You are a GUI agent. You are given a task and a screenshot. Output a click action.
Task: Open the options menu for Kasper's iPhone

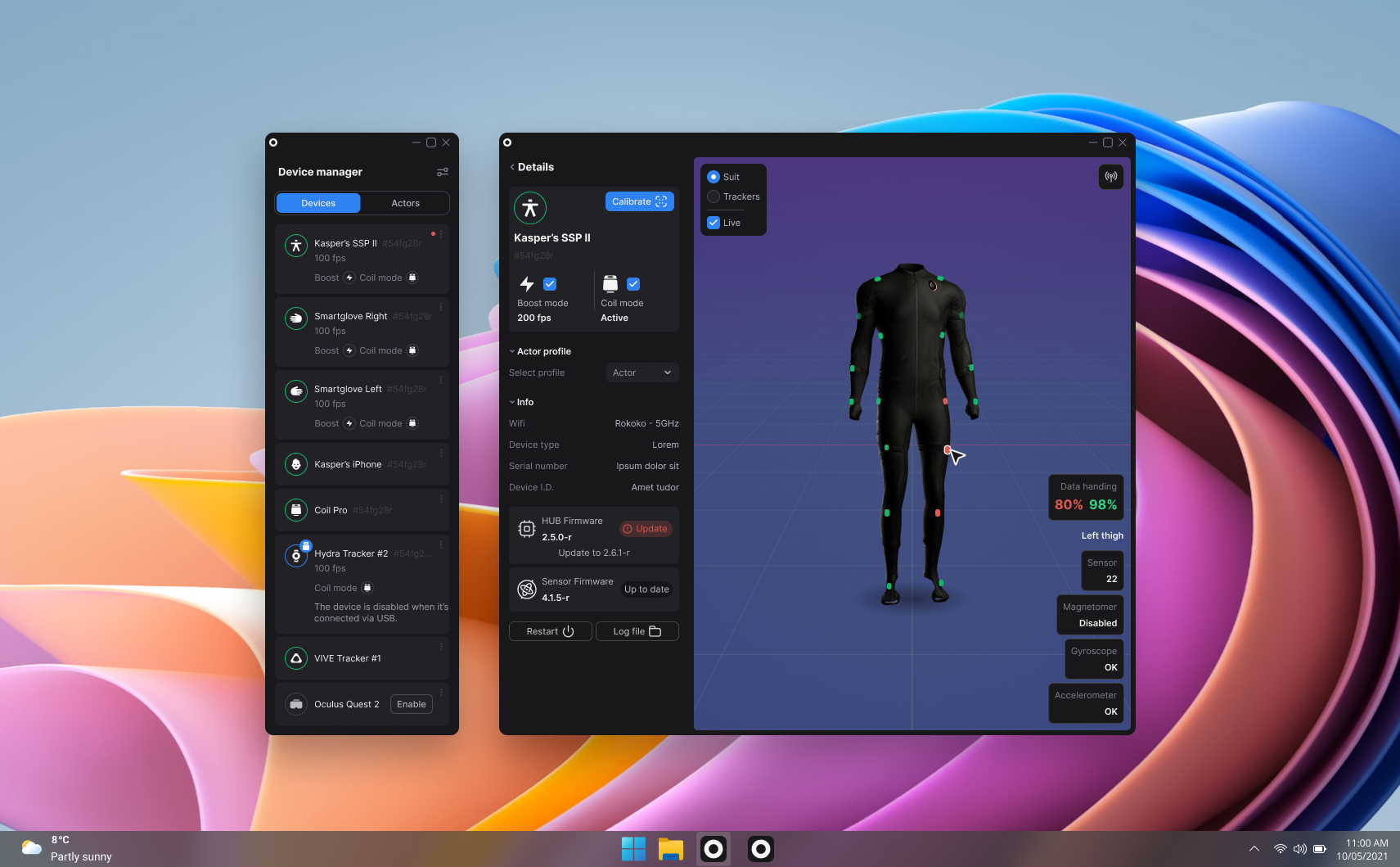click(x=441, y=453)
